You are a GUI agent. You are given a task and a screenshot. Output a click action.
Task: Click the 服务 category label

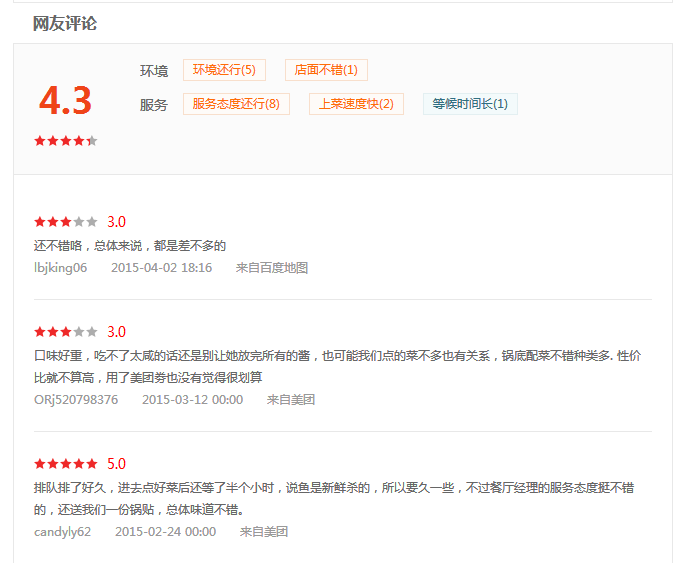pos(154,105)
